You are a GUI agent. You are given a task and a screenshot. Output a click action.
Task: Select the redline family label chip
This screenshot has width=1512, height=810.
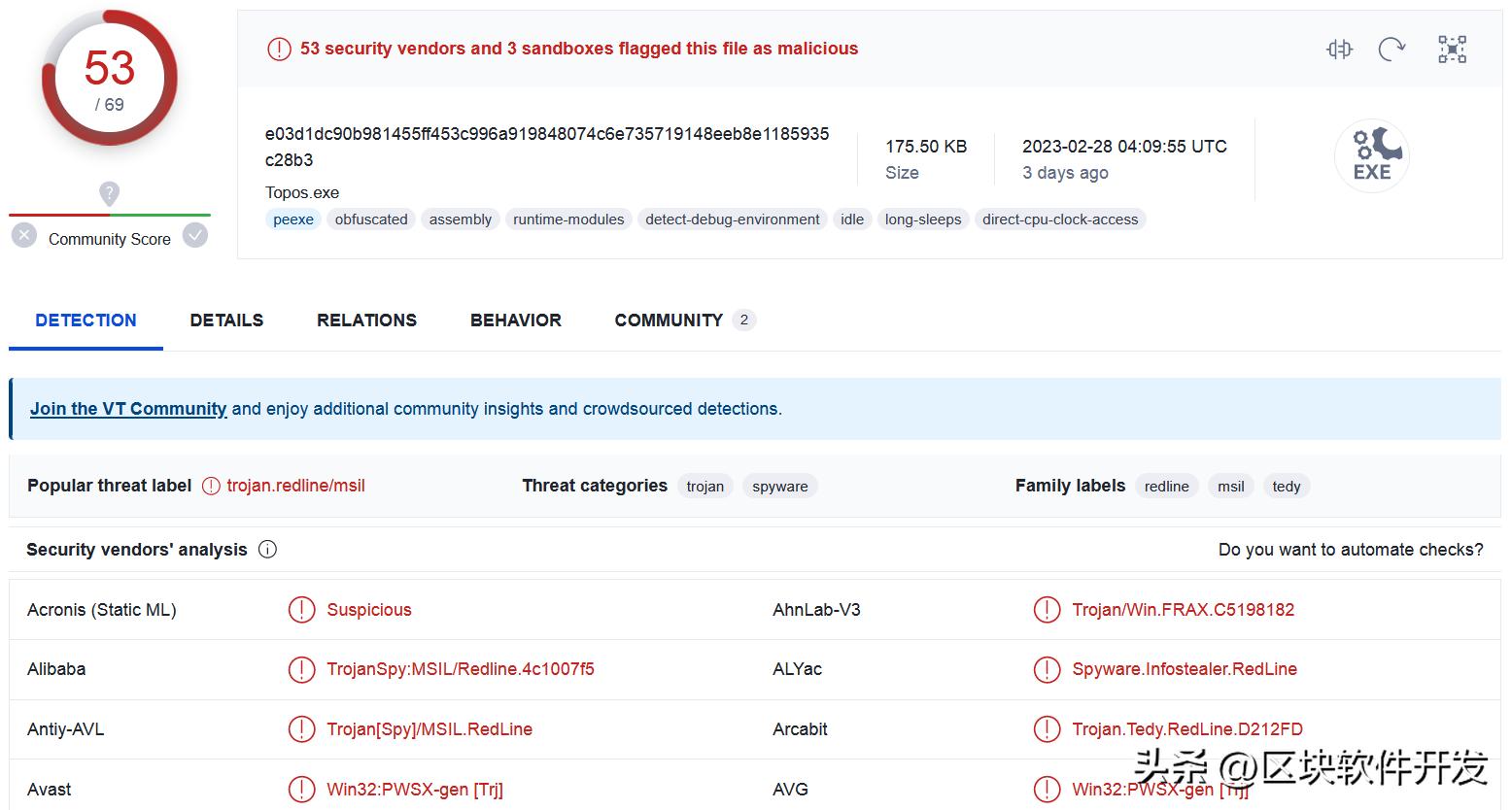tap(1166, 486)
